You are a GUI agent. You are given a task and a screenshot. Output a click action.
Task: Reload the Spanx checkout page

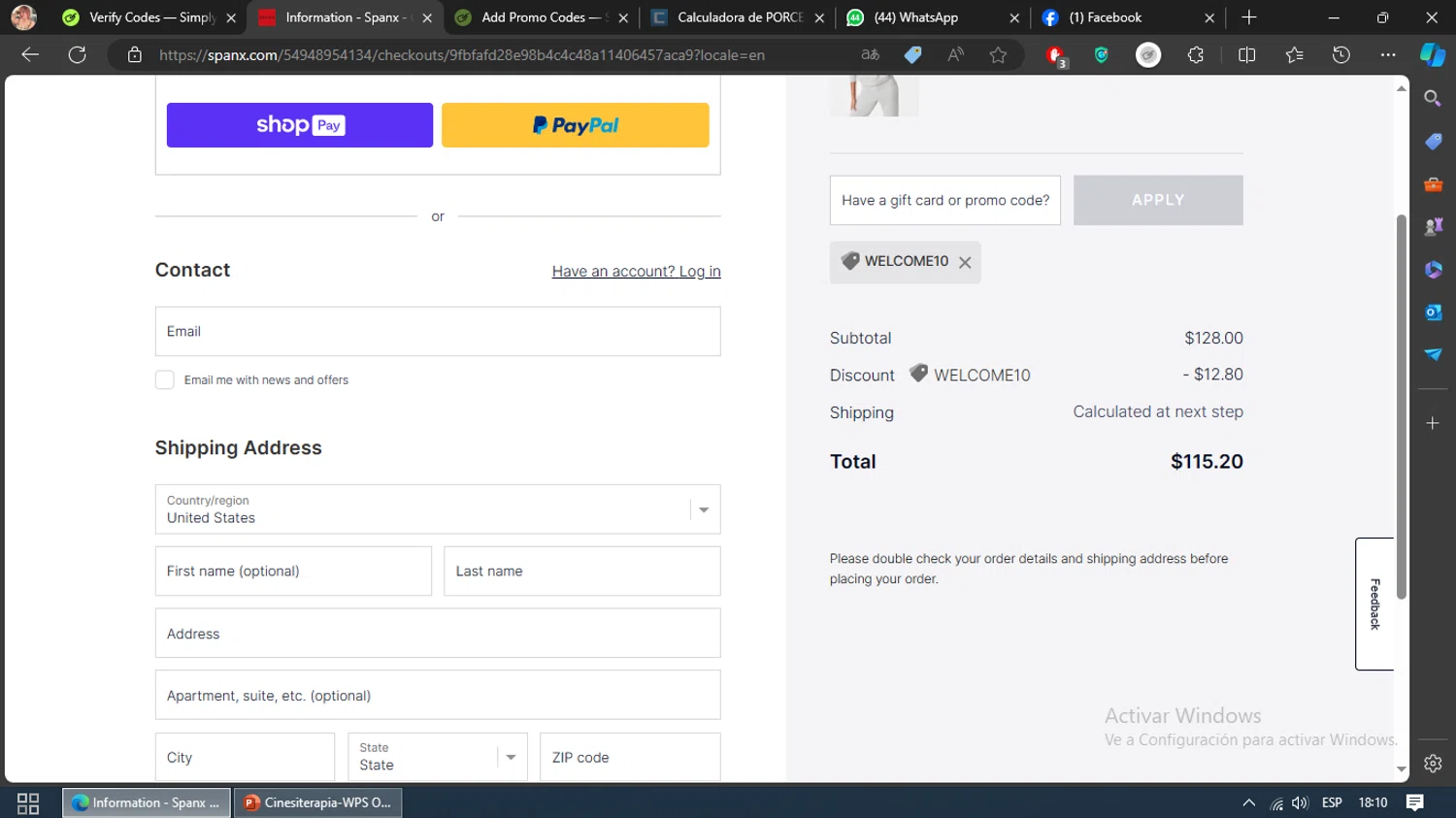[x=78, y=55]
